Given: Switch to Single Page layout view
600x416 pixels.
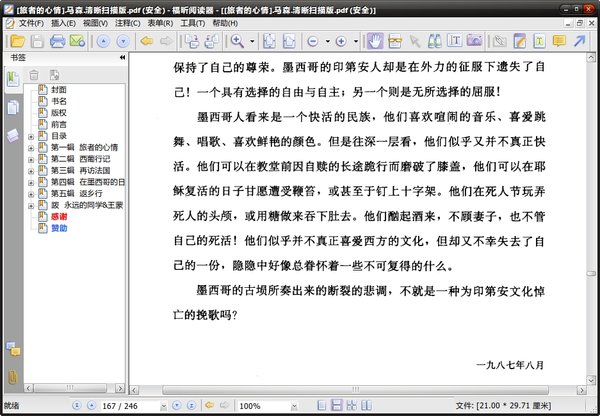Looking at the screenshot, I should click(x=322, y=405).
